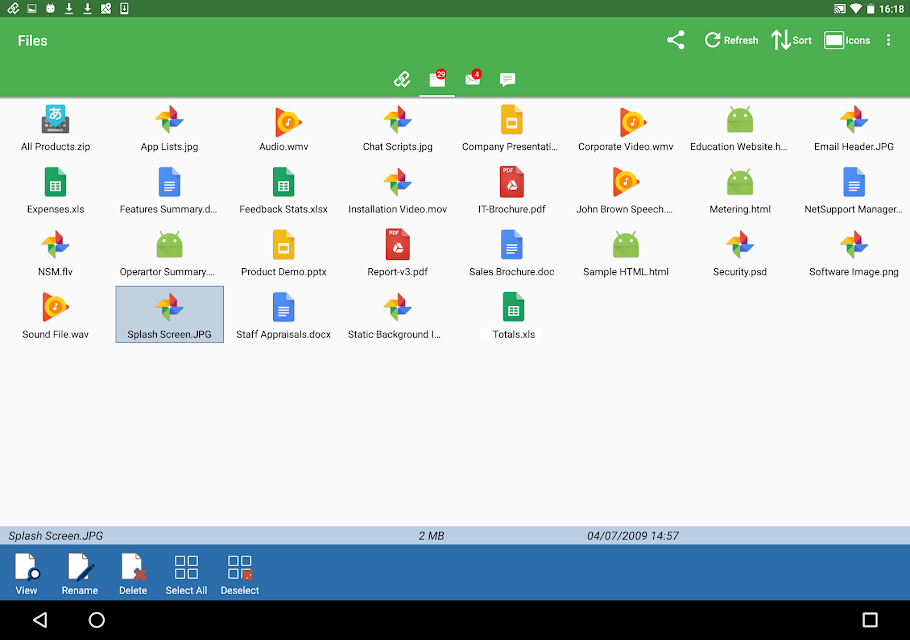Tap the cast icon in status bar
Image resolution: width=910 pixels, height=640 pixels.
pos(839,9)
